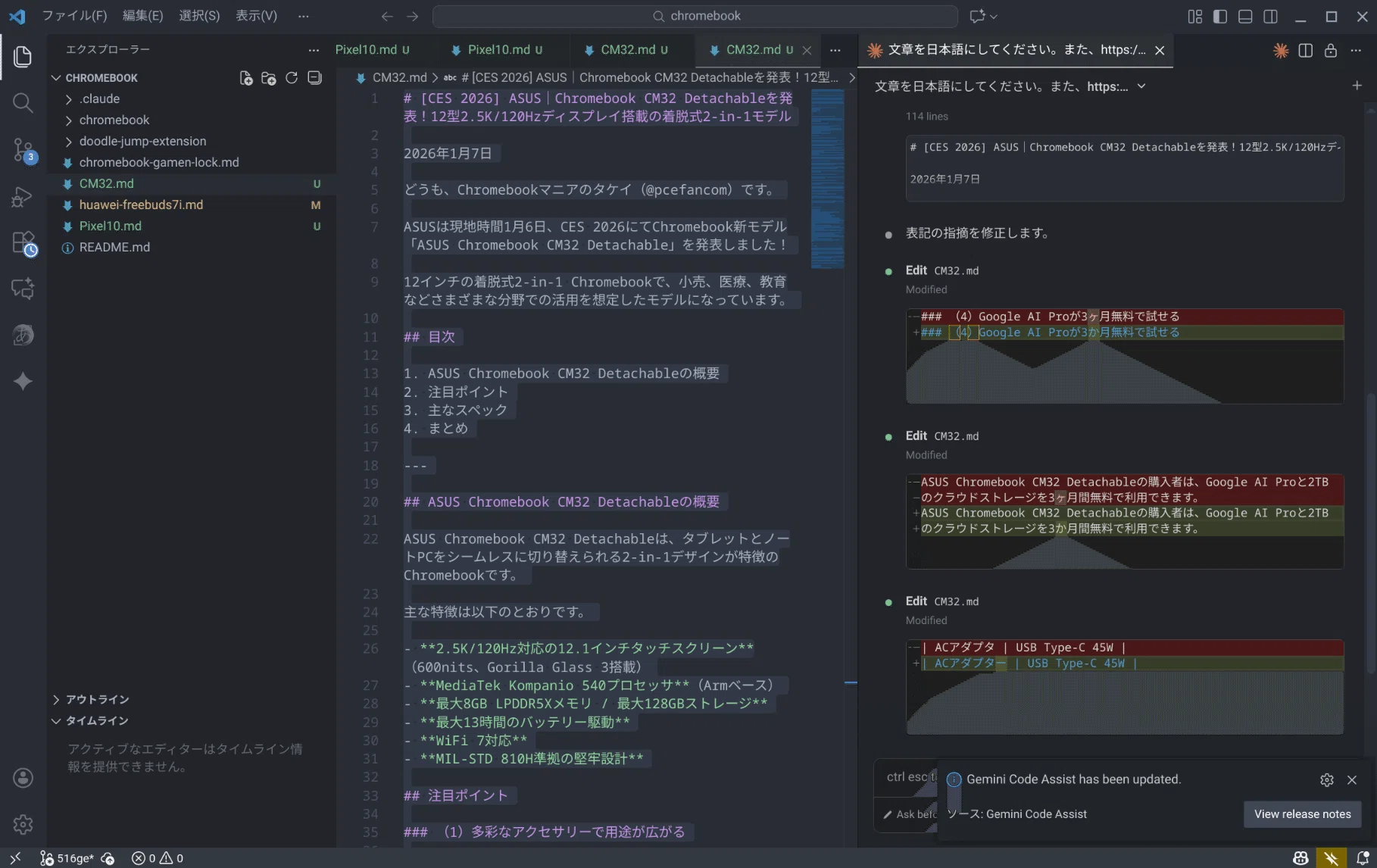This screenshot has height=868, width=1377.
Task: Show more title bar menus via ellipsis
Action: click(x=304, y=16)
